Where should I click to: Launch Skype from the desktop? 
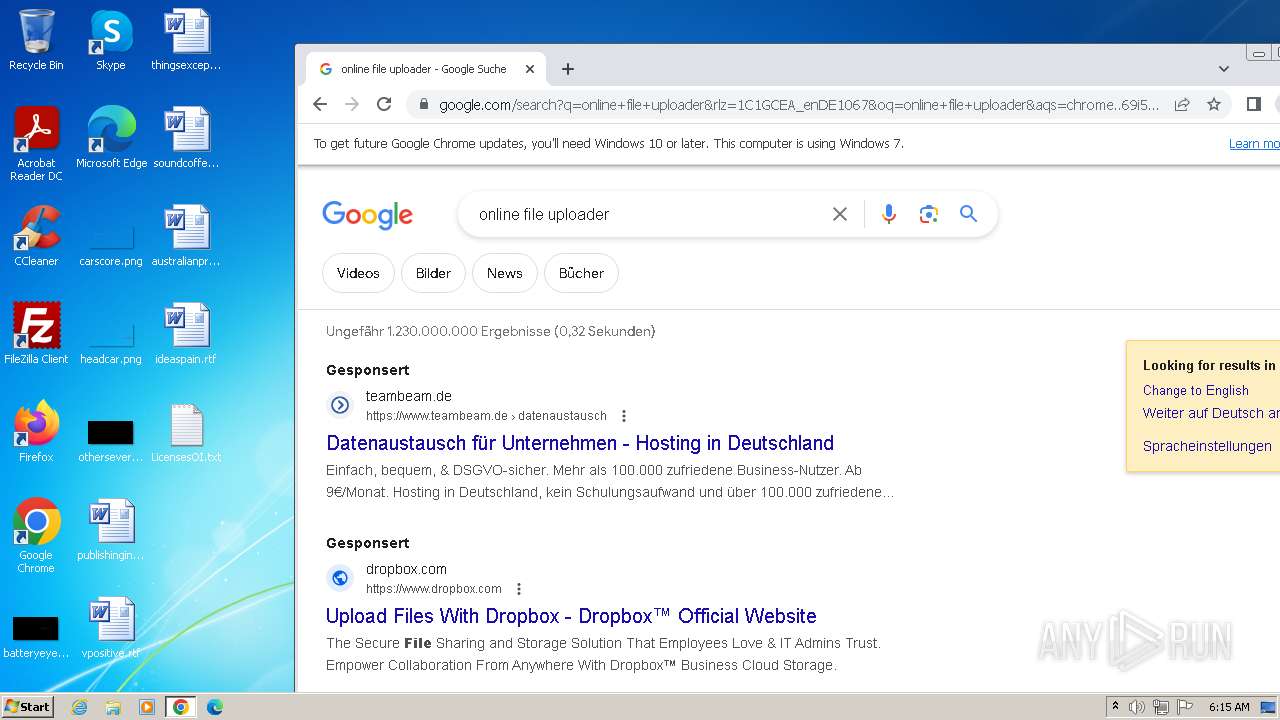pyautogui.click(x=111, y=40)
